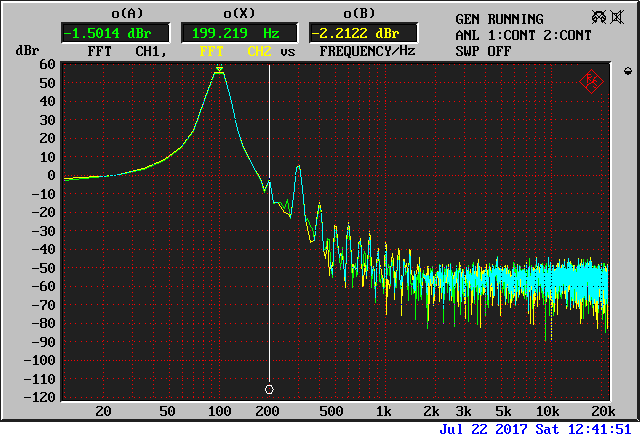
Task: Click the 1k label on frequency axis
Action: (x=383, y=411)
